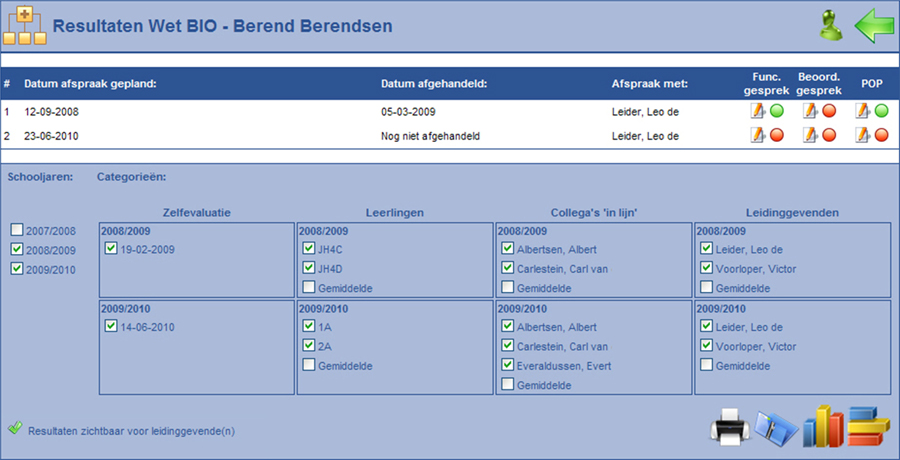Click the printer icon

pyautogui.click(x=728, y=427)
